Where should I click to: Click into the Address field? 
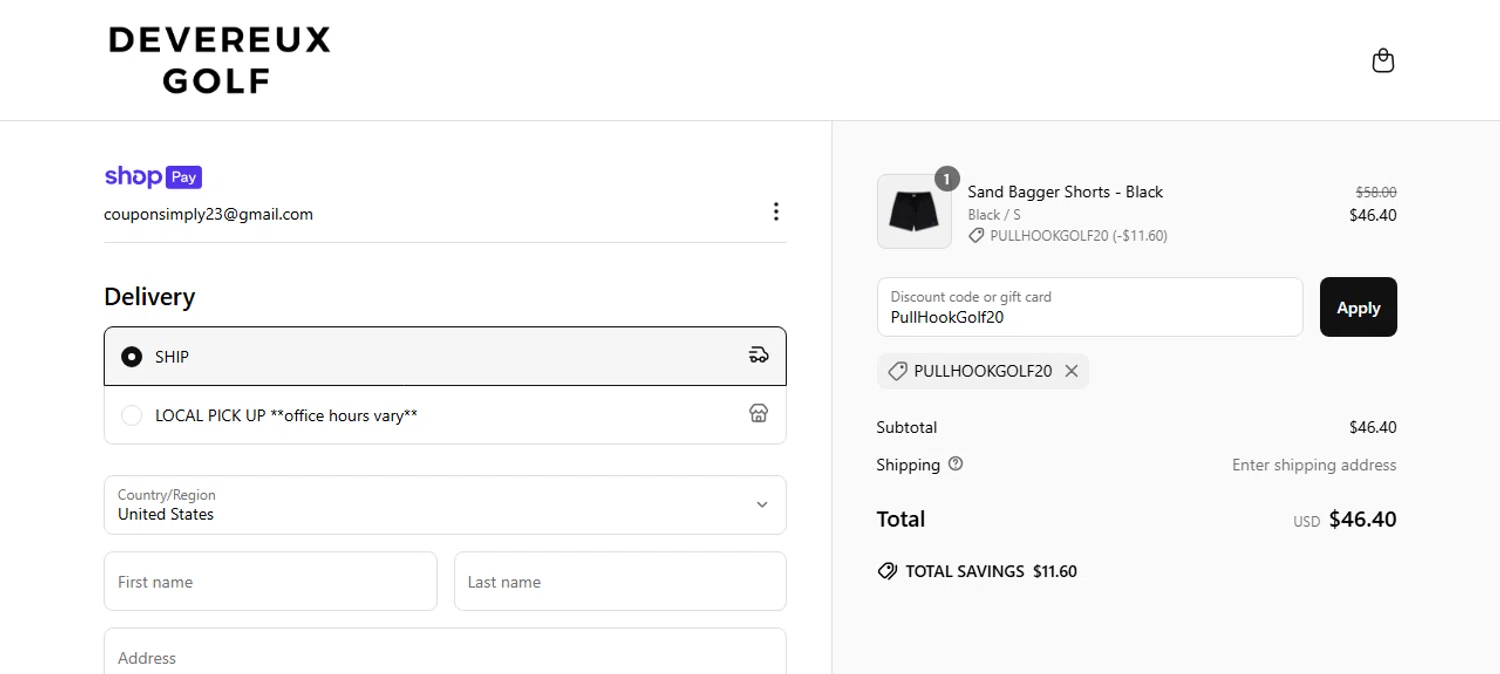pyautogui.click(x=445, y=651)
